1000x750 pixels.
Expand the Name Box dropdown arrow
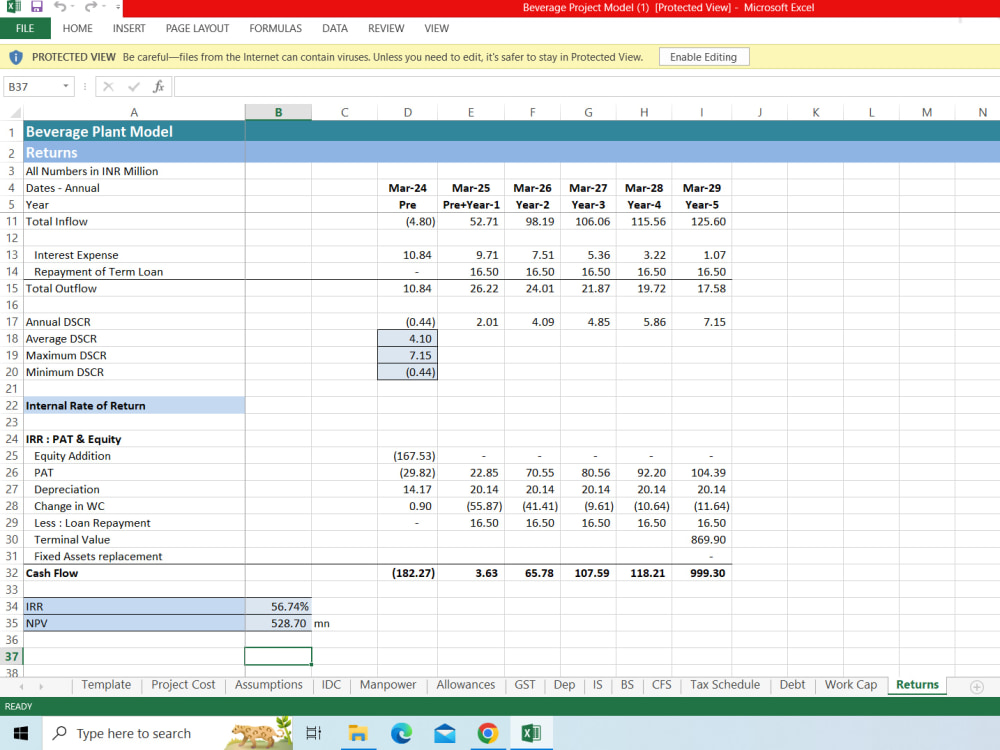(x=66, y=86)
